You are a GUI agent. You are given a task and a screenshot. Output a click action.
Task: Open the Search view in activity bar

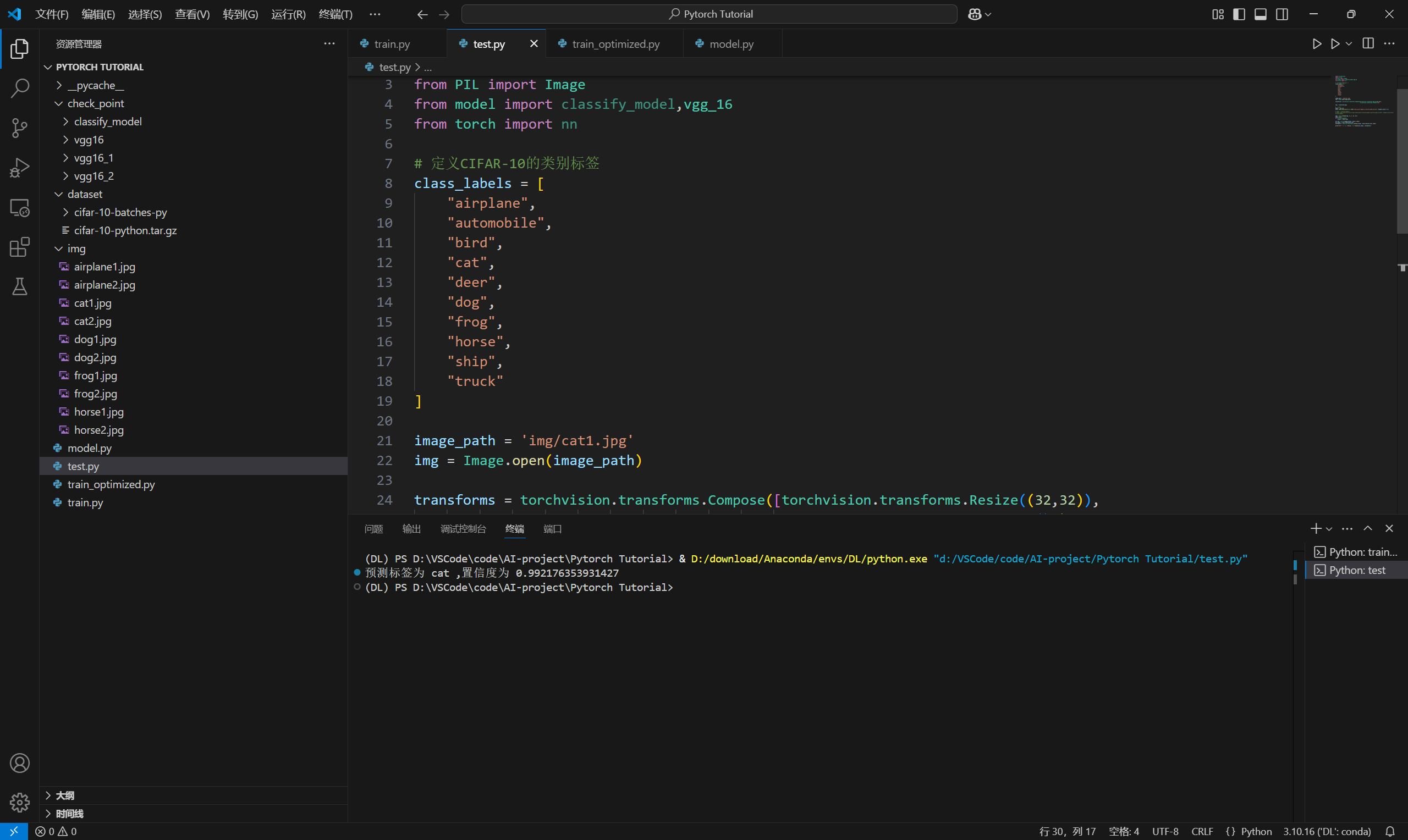click(20, 89)
